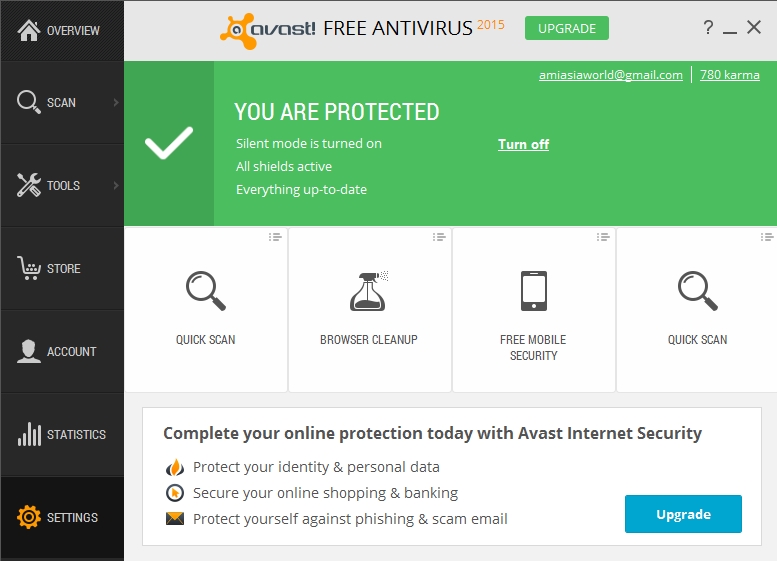This screenshot has width=777, height=561.
Task: Open the Free Mobile Security phone tile
Action: coord(534,310)
